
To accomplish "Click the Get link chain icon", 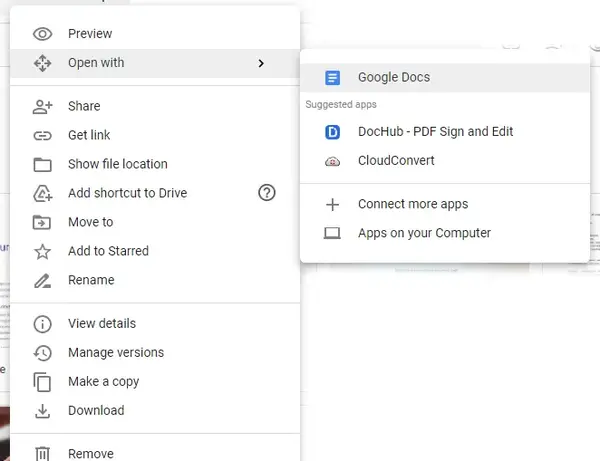I will 42,136.
